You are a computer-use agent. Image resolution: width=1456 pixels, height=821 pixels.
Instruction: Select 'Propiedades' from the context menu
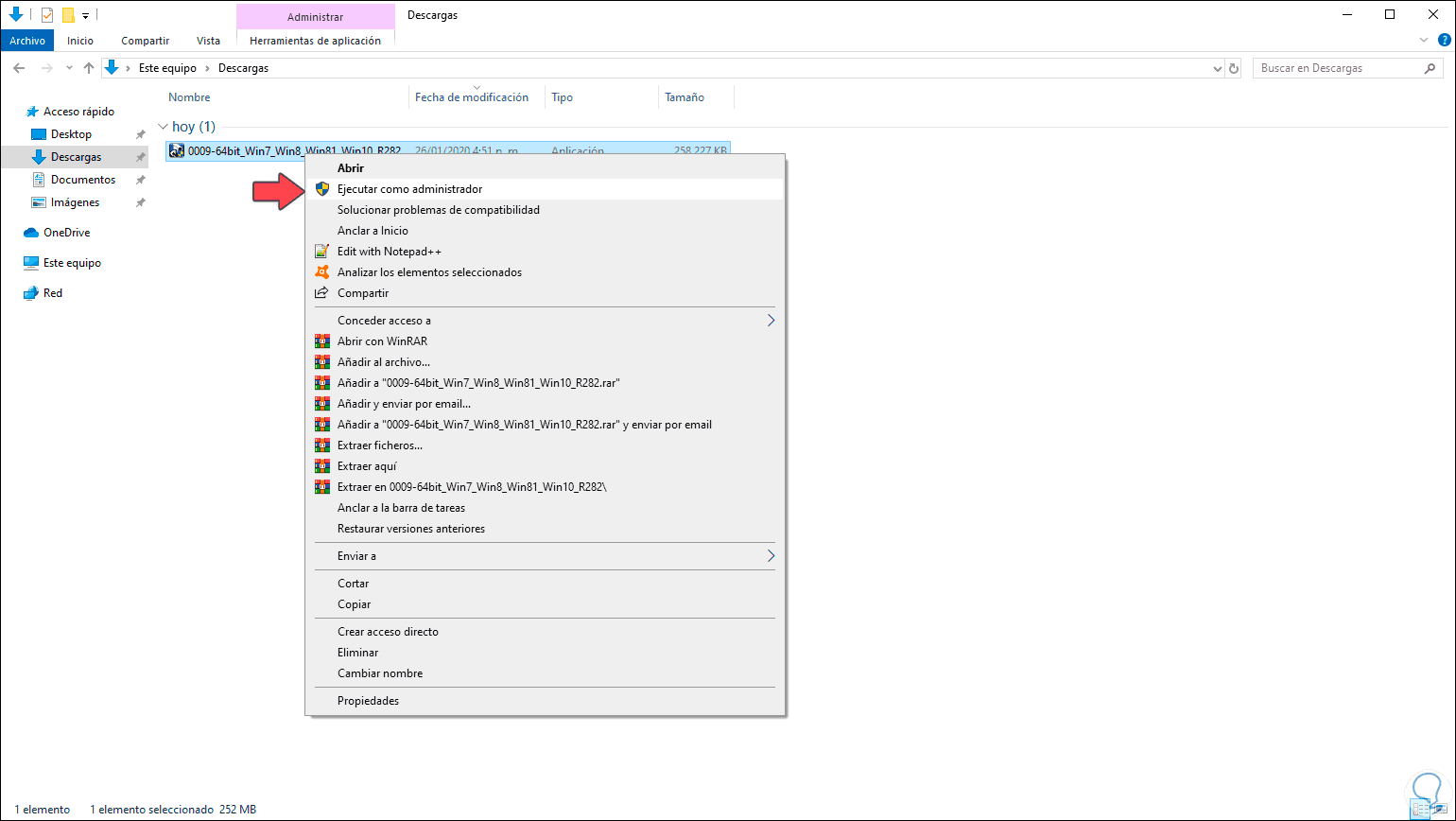click(x=368, y=701)
